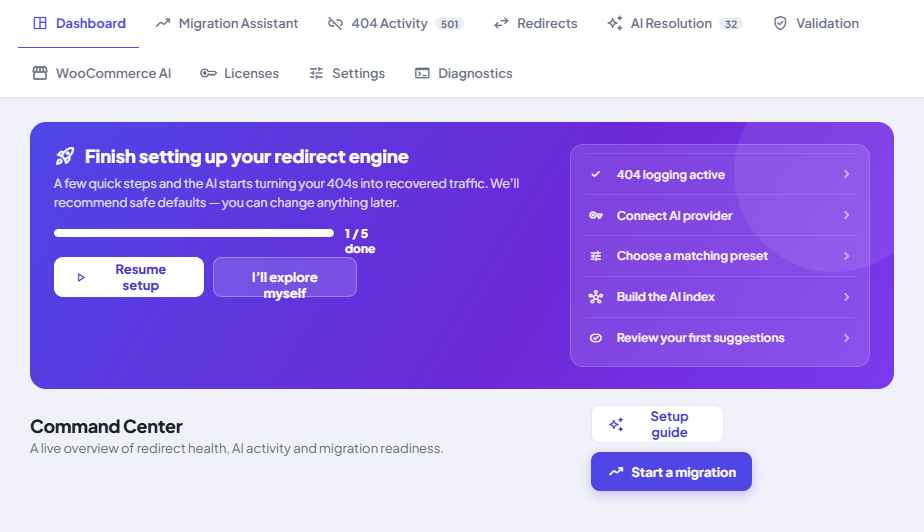Click the setup progress bar
Viewport: 924px width, 532px height.
click(x=194, y=233)
